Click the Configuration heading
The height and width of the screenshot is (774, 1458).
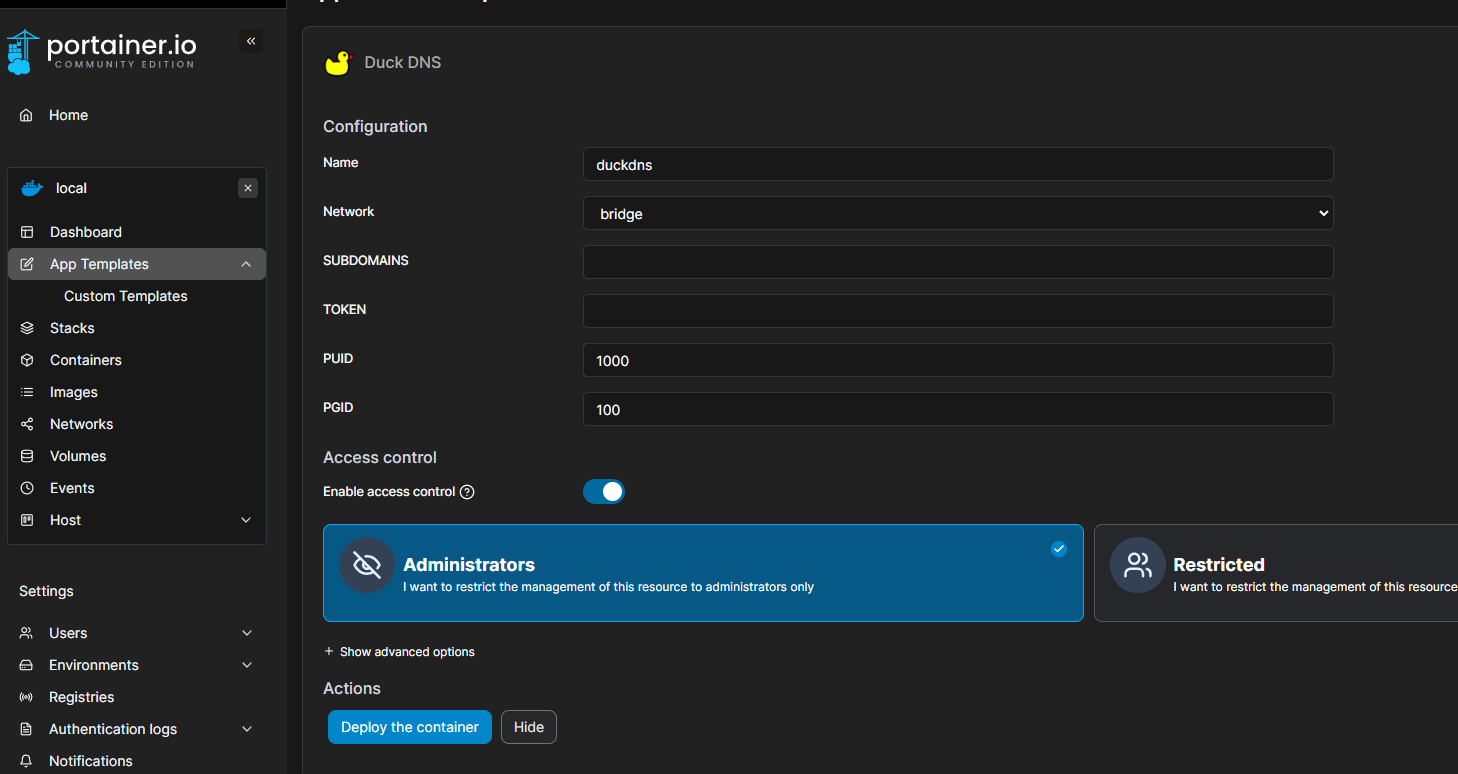click(x=375, y=127)
